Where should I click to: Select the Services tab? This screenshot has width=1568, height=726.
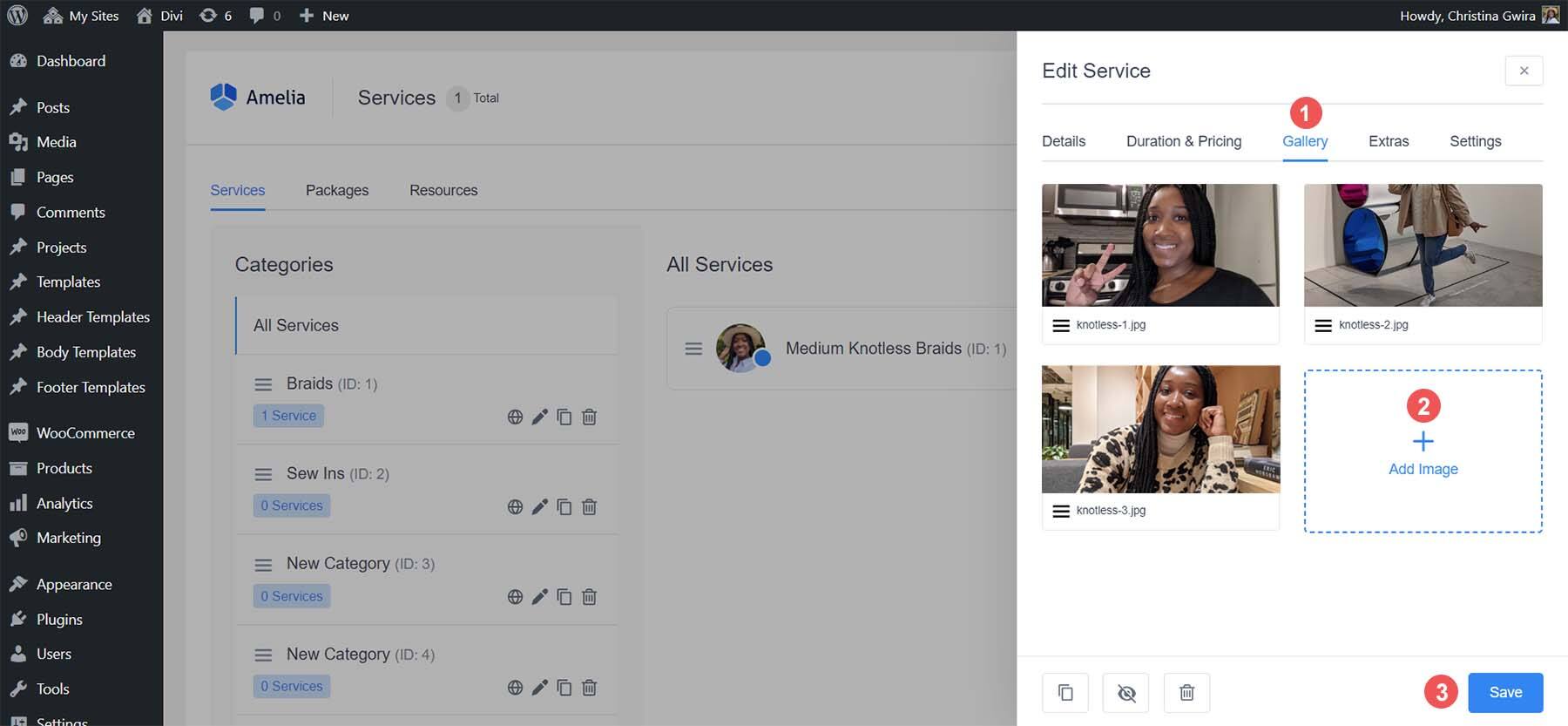click(x=238, y=190)
